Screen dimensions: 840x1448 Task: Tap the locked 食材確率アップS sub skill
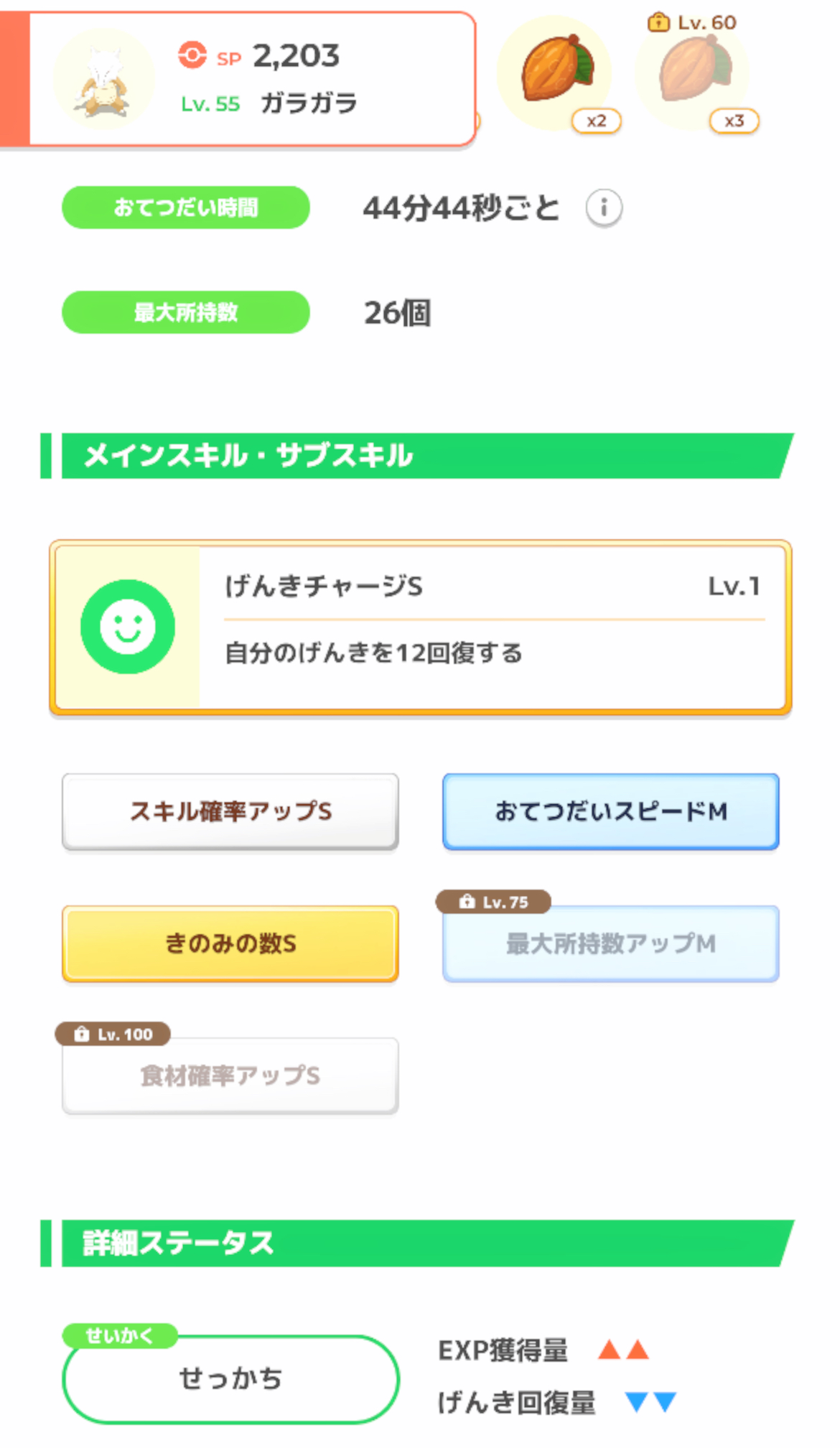230,1076
